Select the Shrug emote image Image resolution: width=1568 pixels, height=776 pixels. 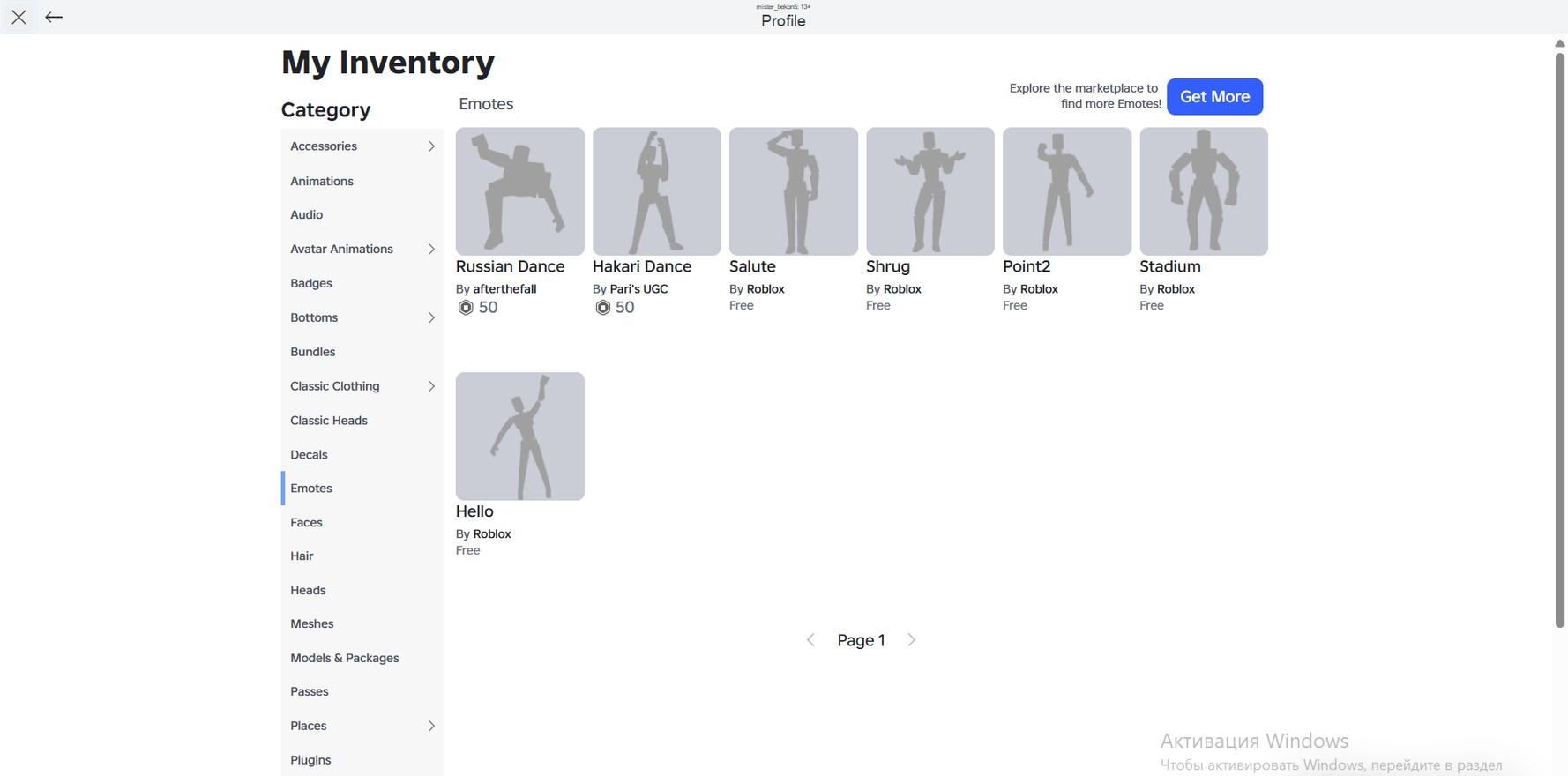pyautogui.click(x=930, y=191)
